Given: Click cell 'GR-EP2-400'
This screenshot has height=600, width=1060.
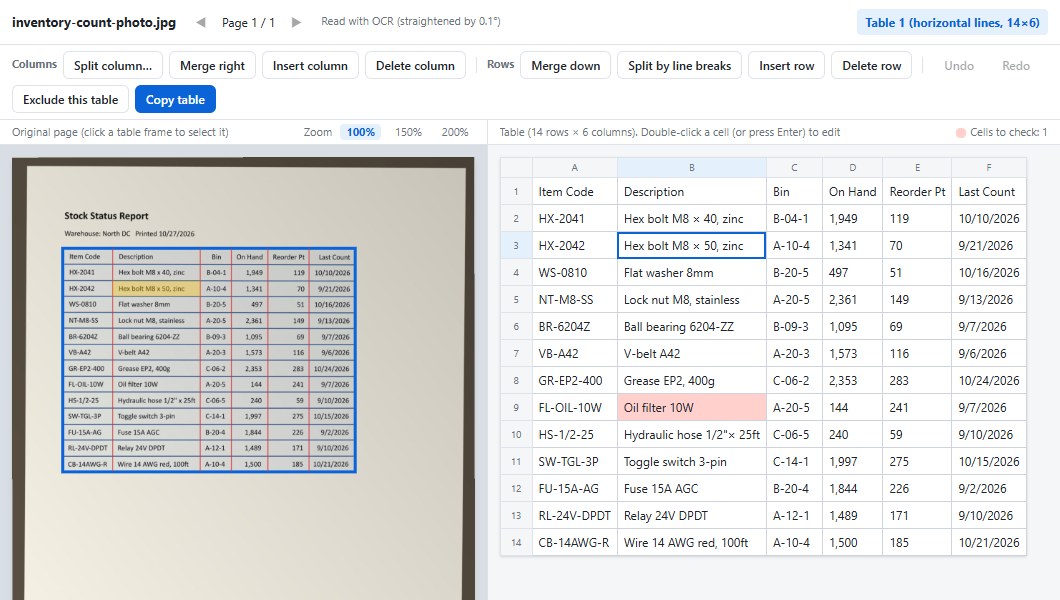Looking at the screenshot, I should click(575, 380).
